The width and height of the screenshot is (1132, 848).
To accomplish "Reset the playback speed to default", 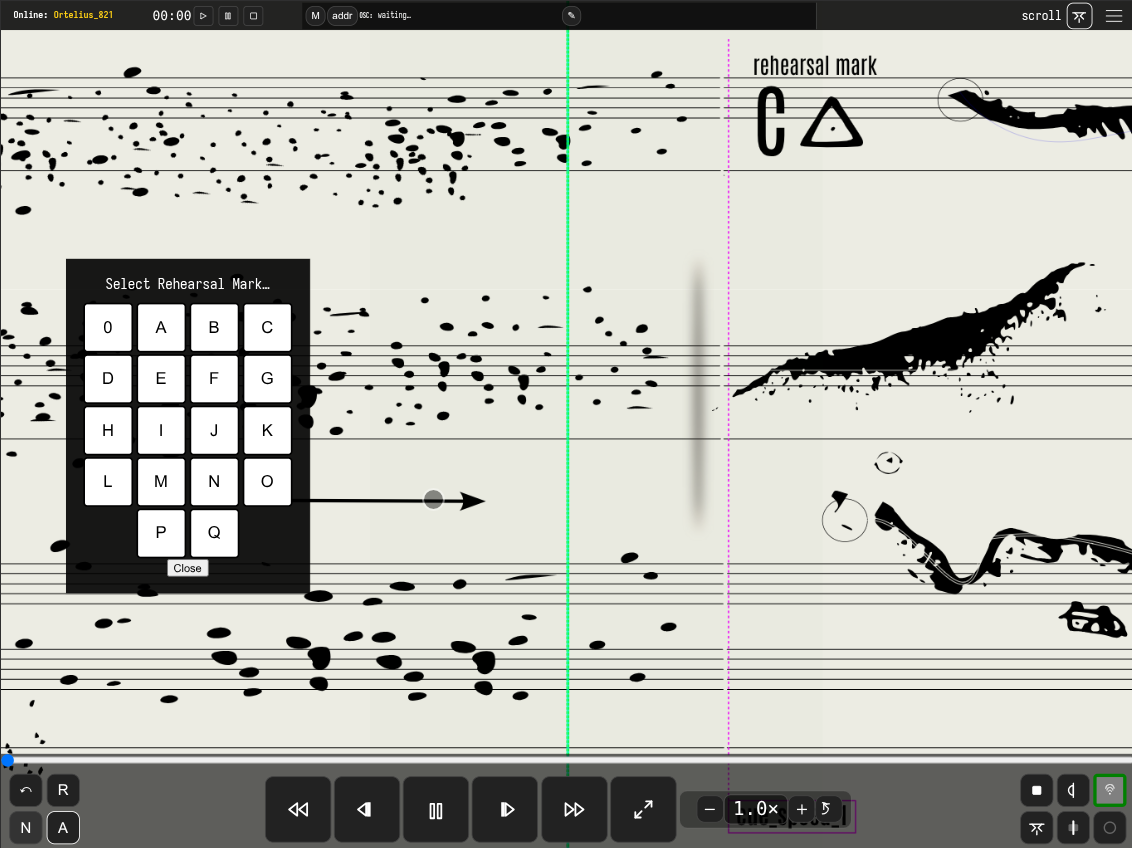I will 826,809.
